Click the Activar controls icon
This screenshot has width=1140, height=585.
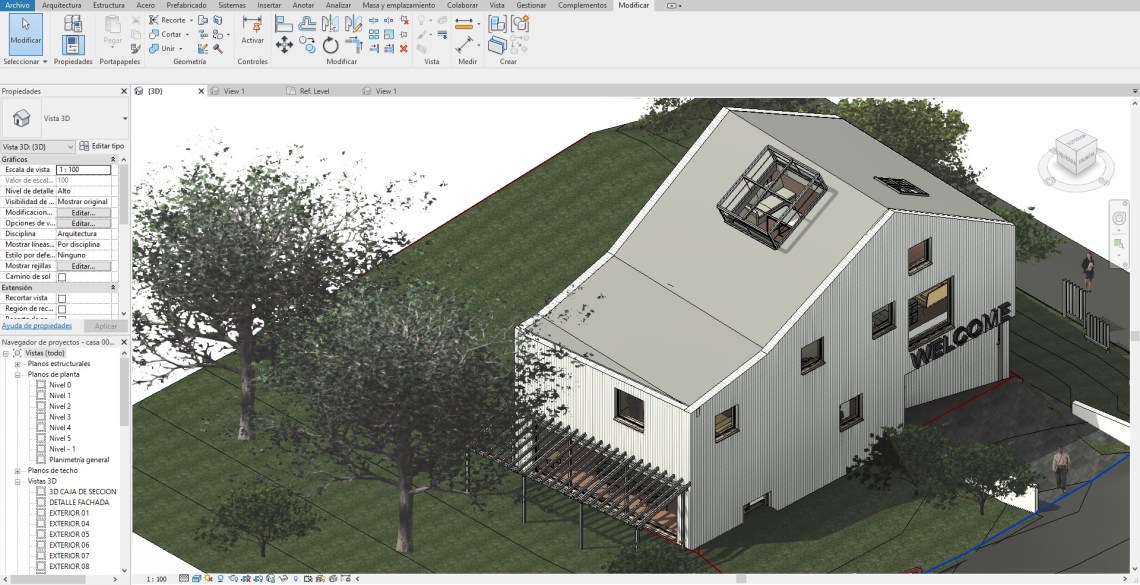click(x=252, y=30)
